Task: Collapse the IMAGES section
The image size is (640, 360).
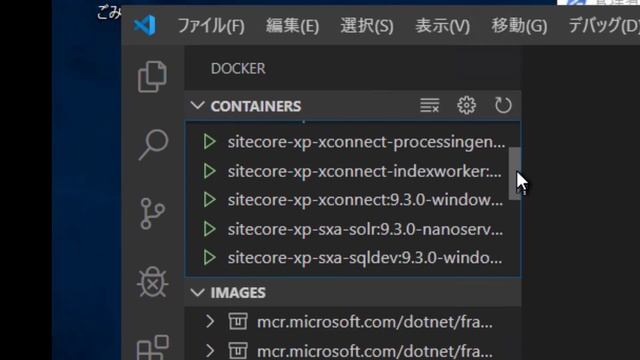Action: (198, 292)
